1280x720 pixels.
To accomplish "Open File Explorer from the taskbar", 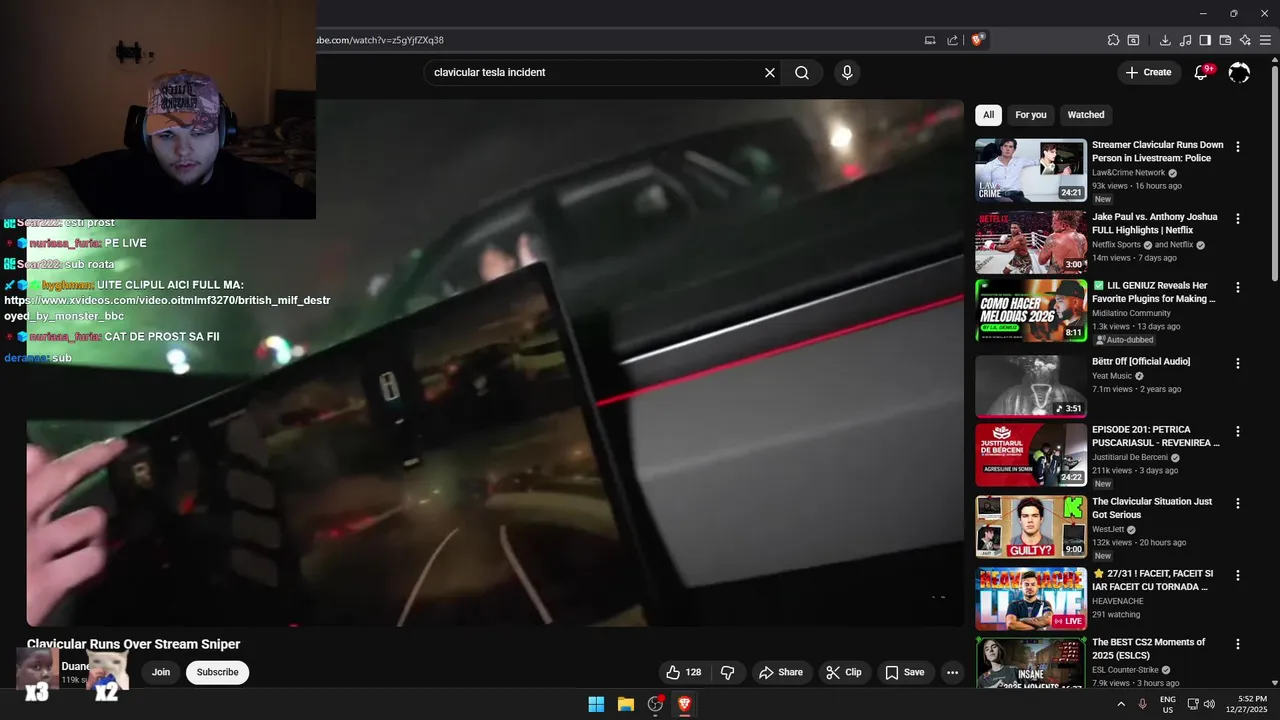I will click(626, 704).
